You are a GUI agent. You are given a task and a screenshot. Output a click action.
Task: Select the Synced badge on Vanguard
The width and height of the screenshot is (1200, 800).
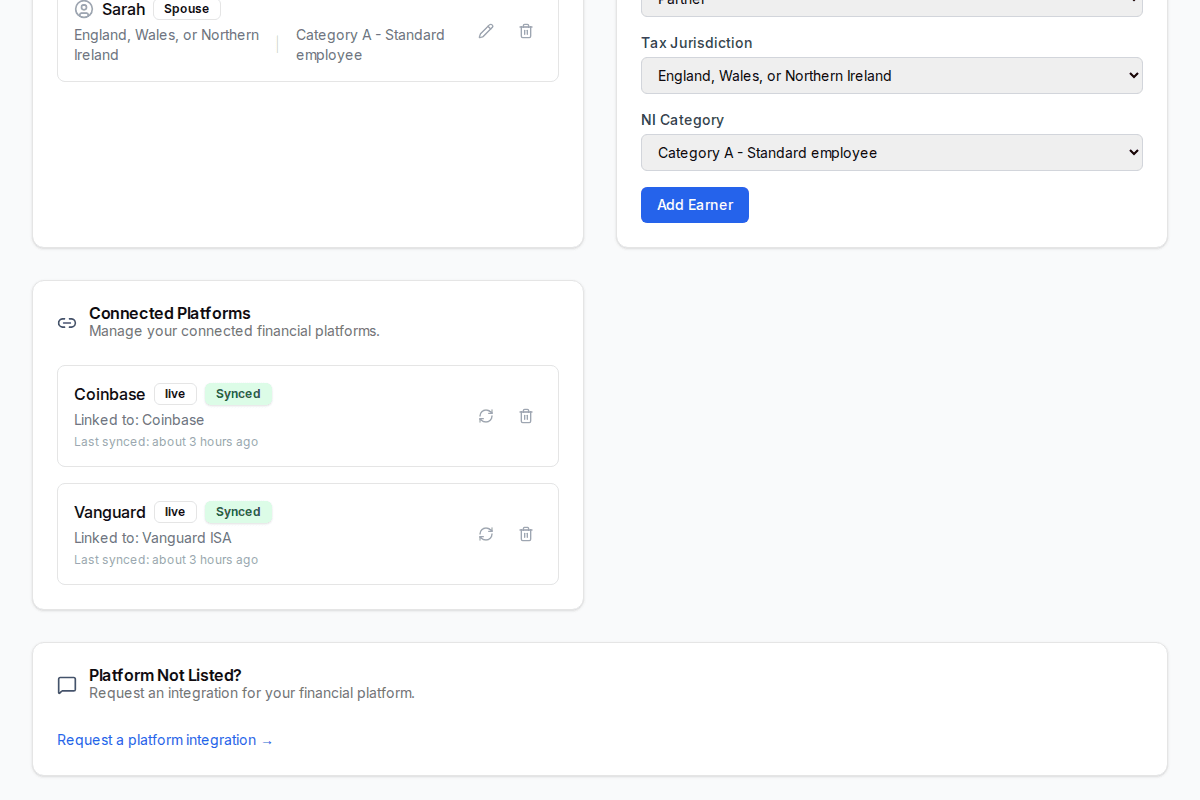click(238, 511)
